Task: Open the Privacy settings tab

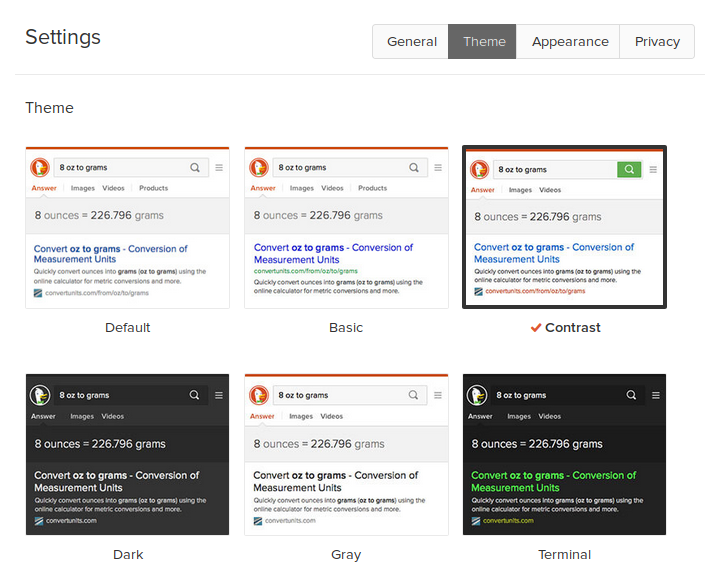Action: click(657, 42)
